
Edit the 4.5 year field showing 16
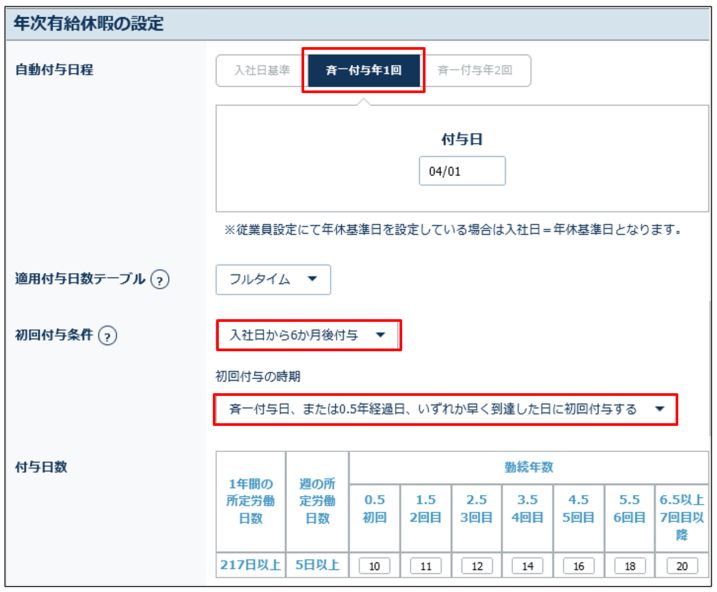[x=579, y=566]
